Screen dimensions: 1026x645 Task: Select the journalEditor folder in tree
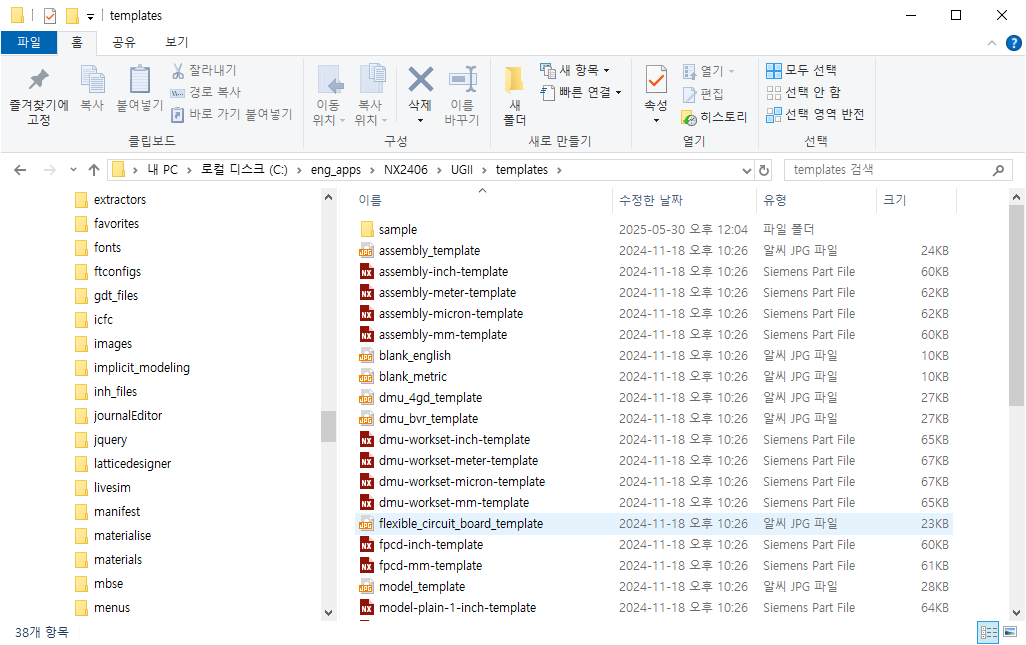coord(128,415)
